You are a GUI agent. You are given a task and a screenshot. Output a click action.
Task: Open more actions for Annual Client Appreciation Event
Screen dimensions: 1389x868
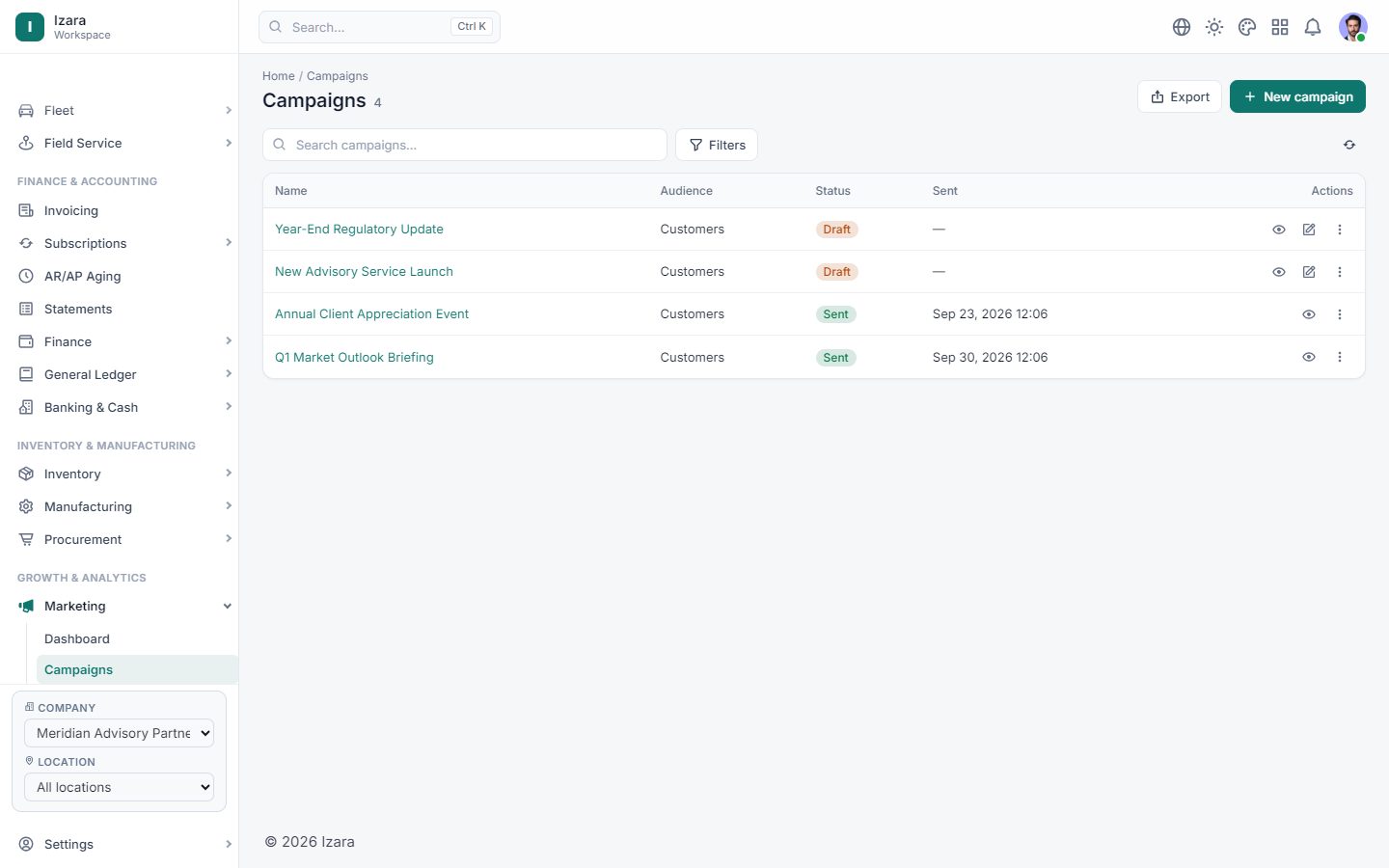pyautogui.click(x=1340, y=314)
